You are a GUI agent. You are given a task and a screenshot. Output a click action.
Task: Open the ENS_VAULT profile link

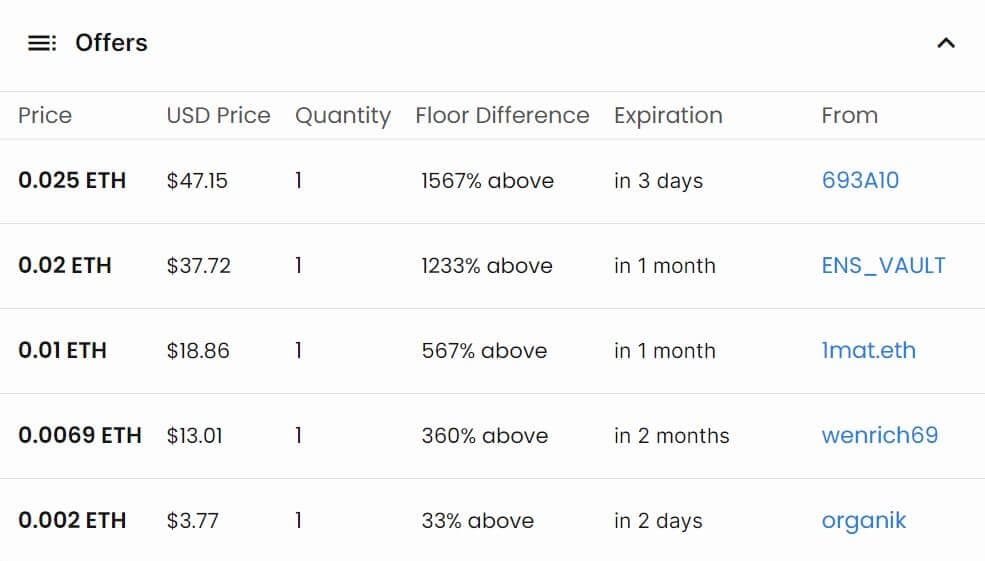tap(882, 266)
